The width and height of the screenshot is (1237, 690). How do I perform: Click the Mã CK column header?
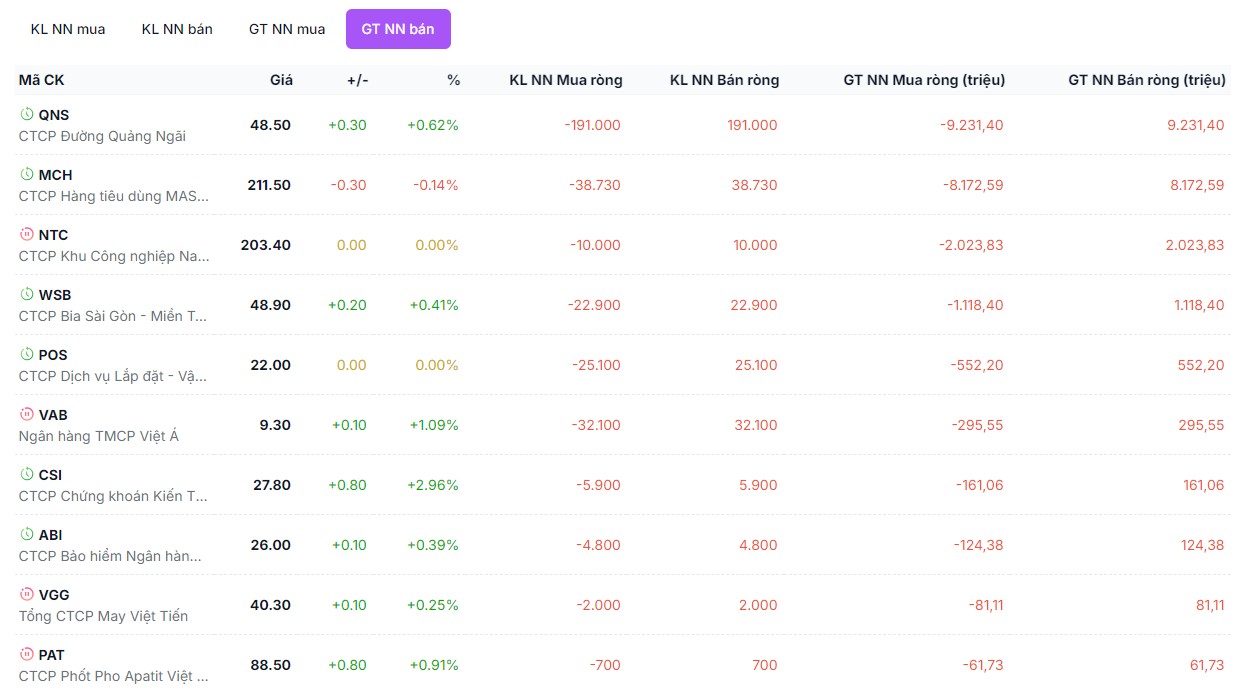41,80
